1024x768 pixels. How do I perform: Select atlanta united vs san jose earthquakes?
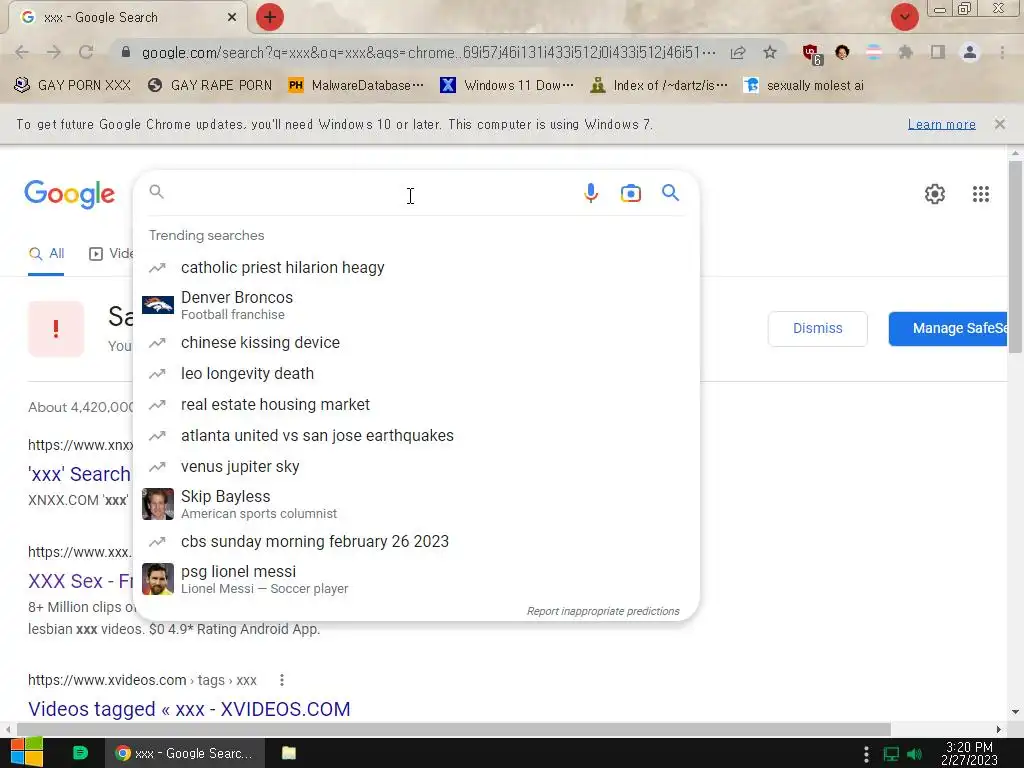(x=416, y=436)
